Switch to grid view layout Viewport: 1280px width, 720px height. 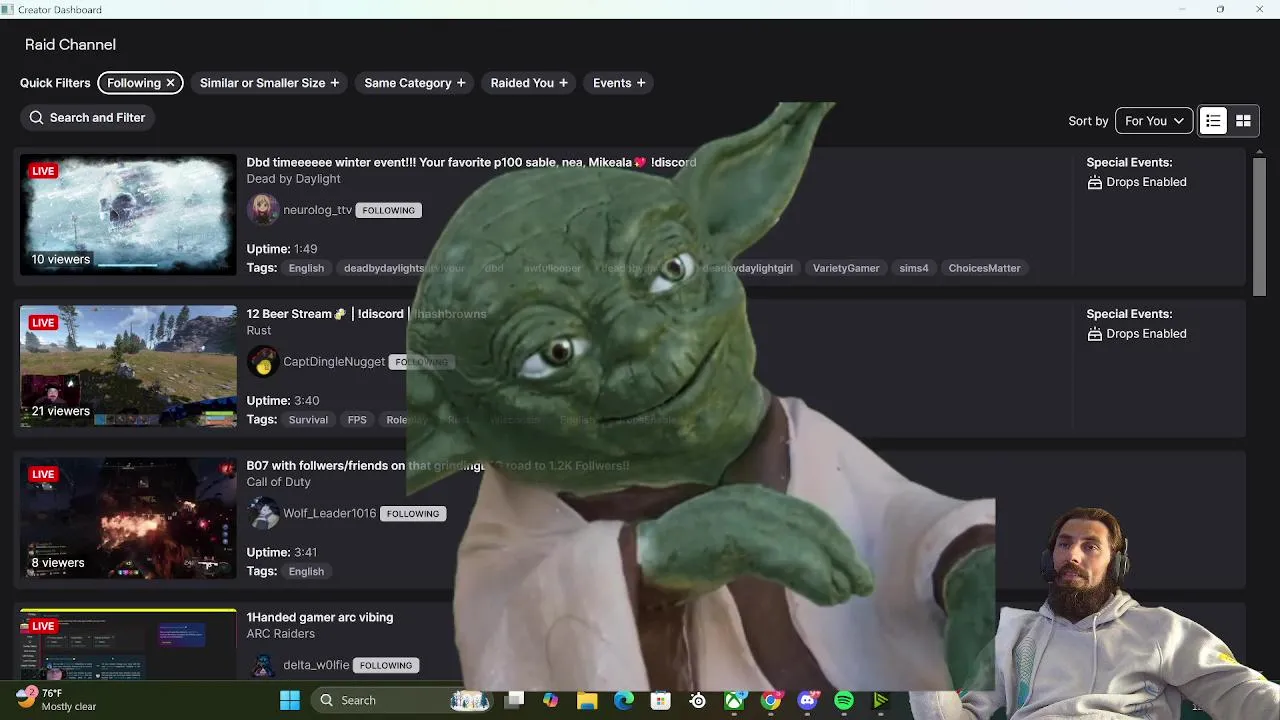[x=1243, y=121]
